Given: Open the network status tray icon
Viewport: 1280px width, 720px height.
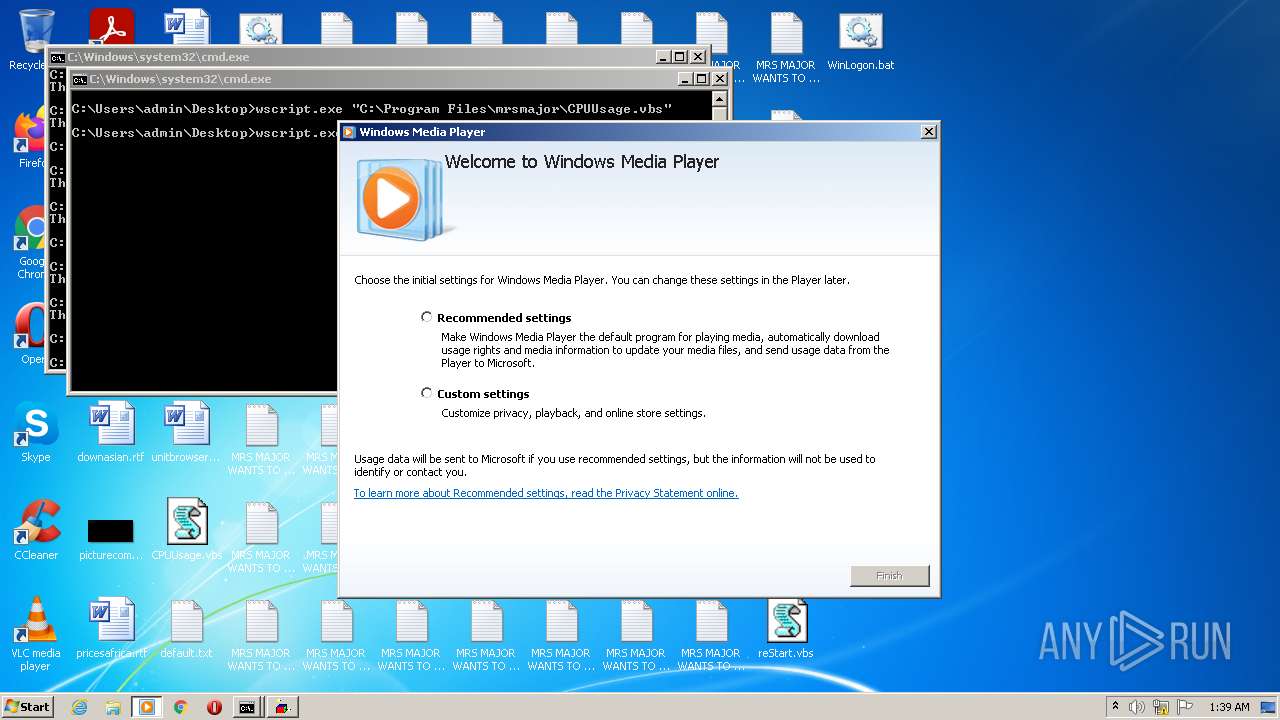Looking at the screenshot, I should pyautogui.click(x=1161, y=707).
